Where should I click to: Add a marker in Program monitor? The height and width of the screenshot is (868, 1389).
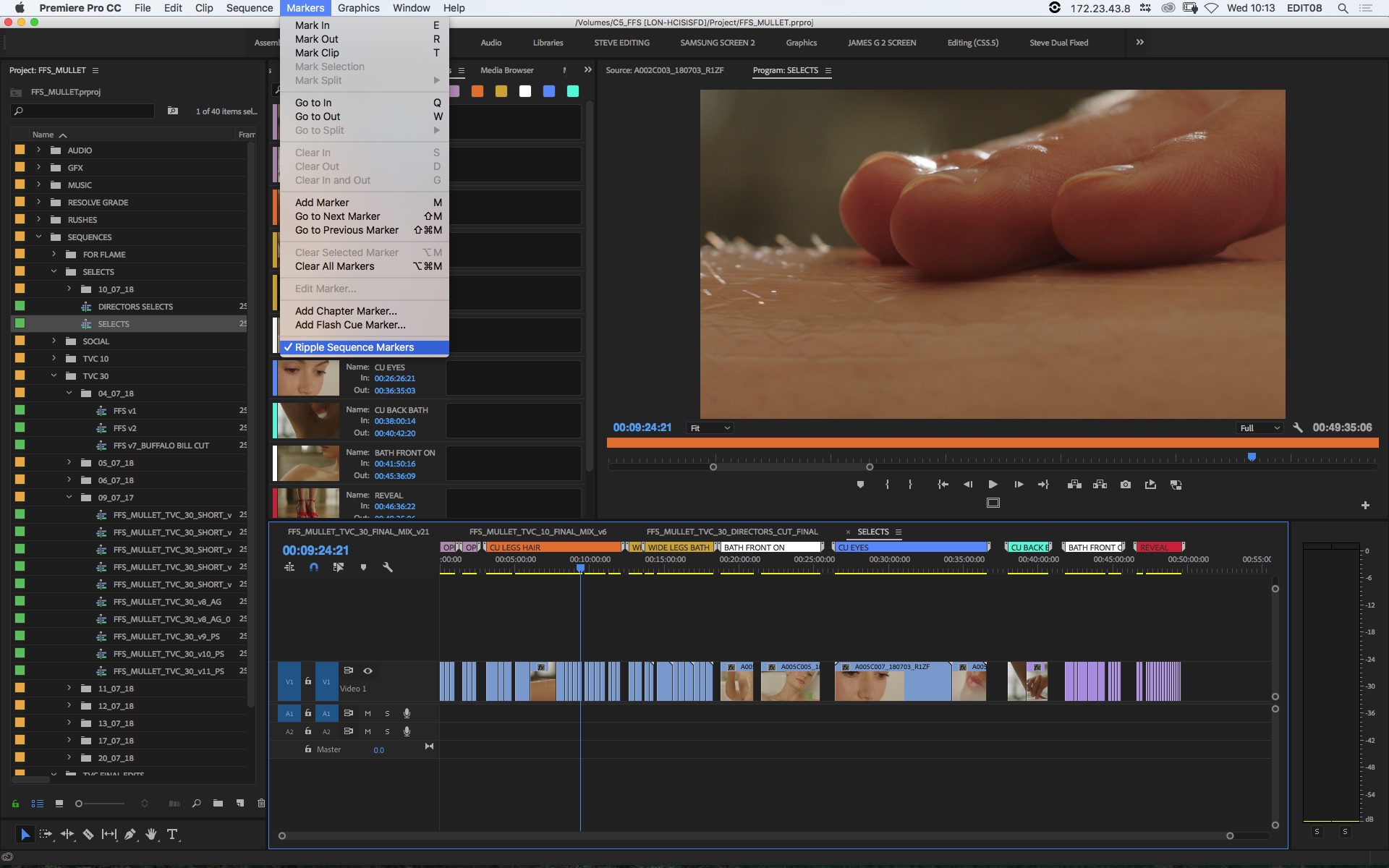click(x=860, y=485)
